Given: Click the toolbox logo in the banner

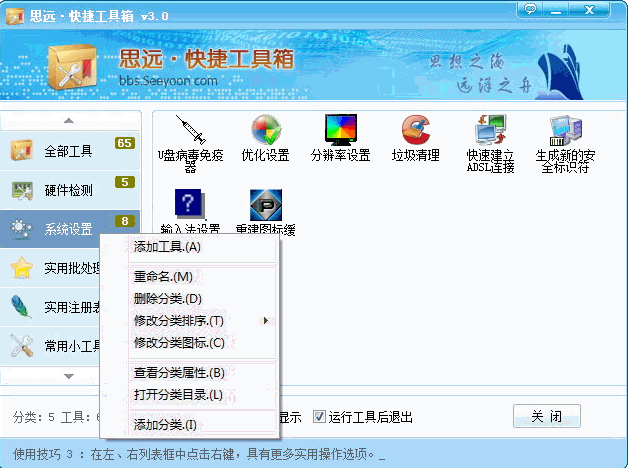Looking at the screenshot, I should pyautogui.click(x=72, y=66).
